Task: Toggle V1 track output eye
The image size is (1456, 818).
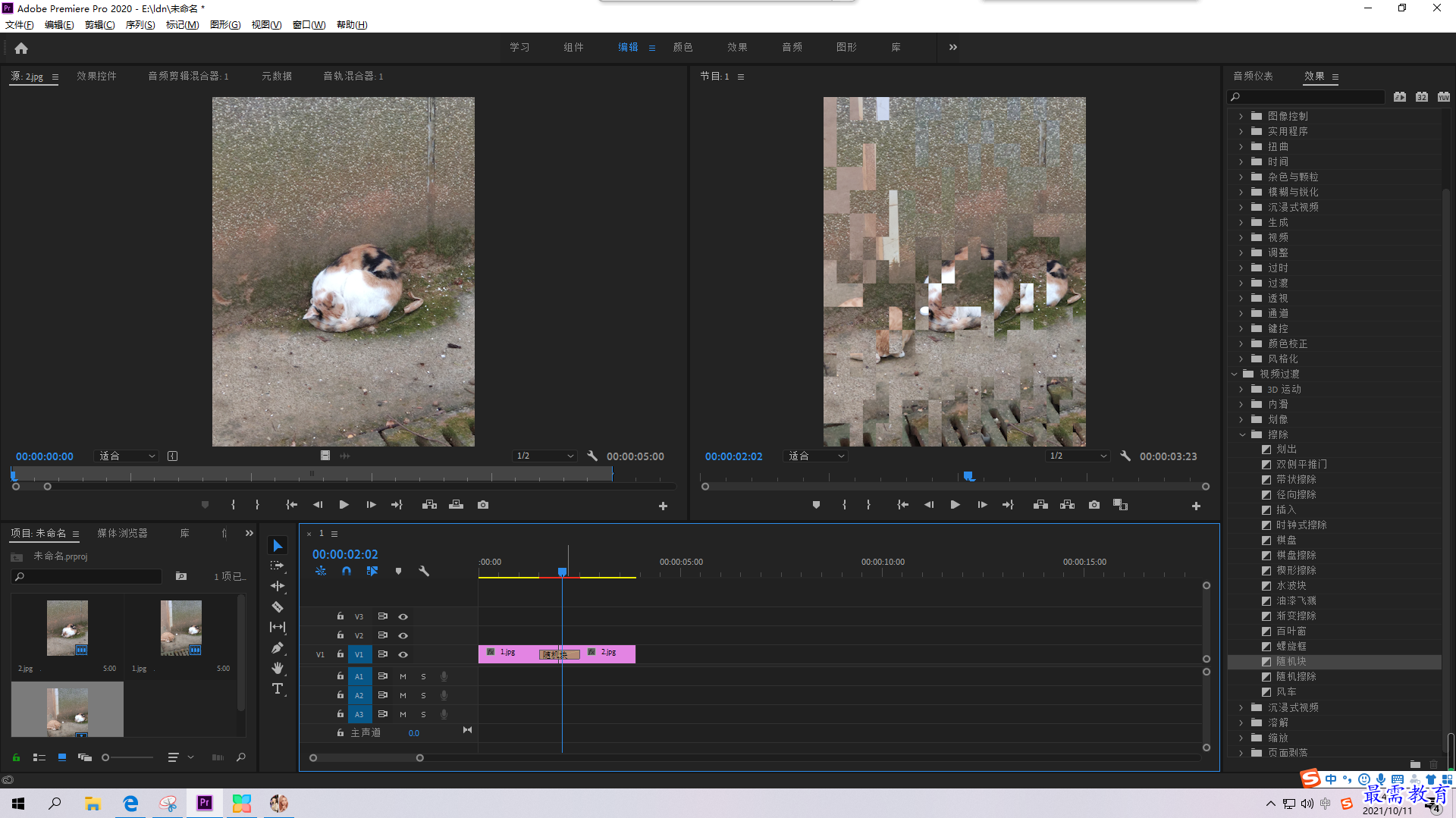Action: (403, 654)
